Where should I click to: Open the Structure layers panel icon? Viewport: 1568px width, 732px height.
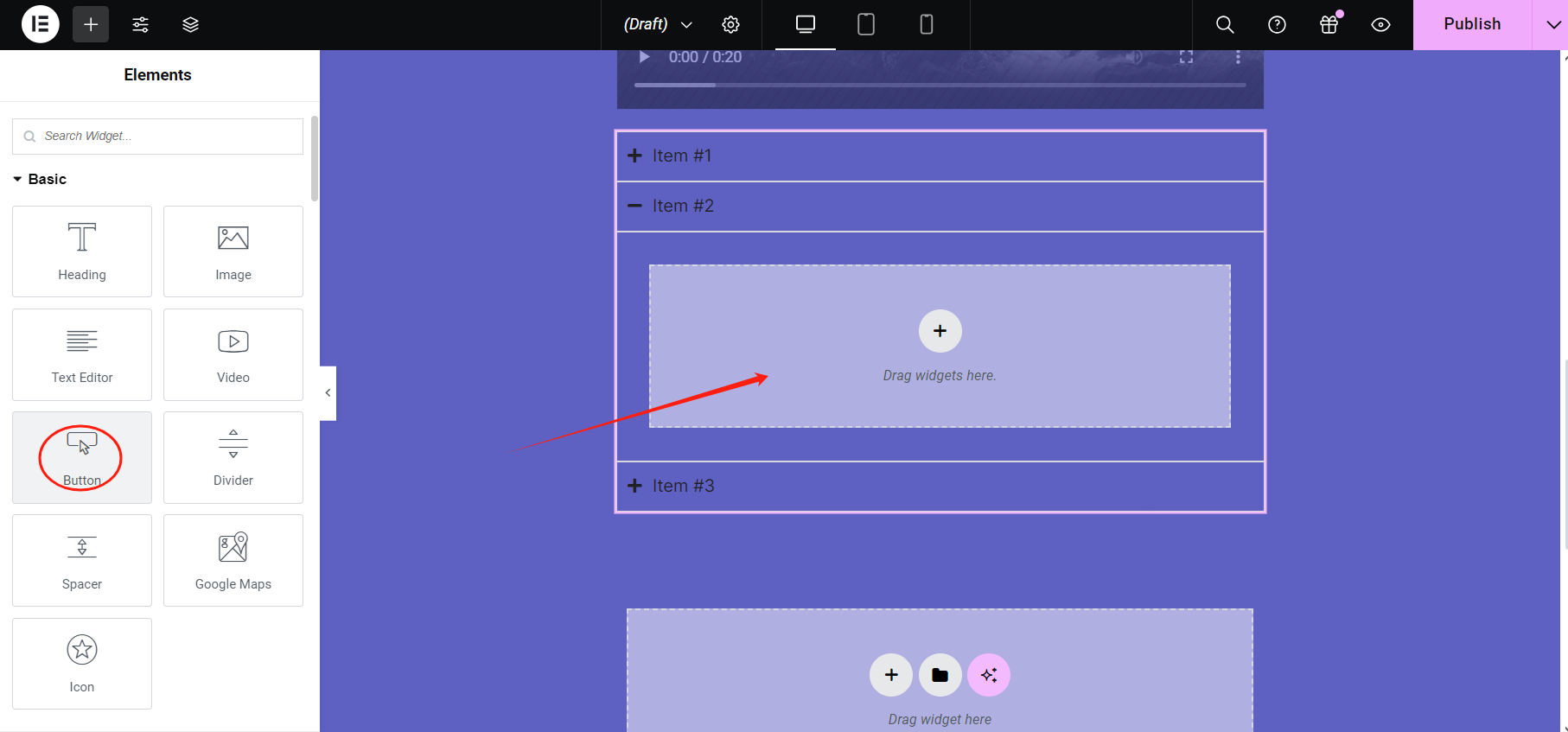190,24
